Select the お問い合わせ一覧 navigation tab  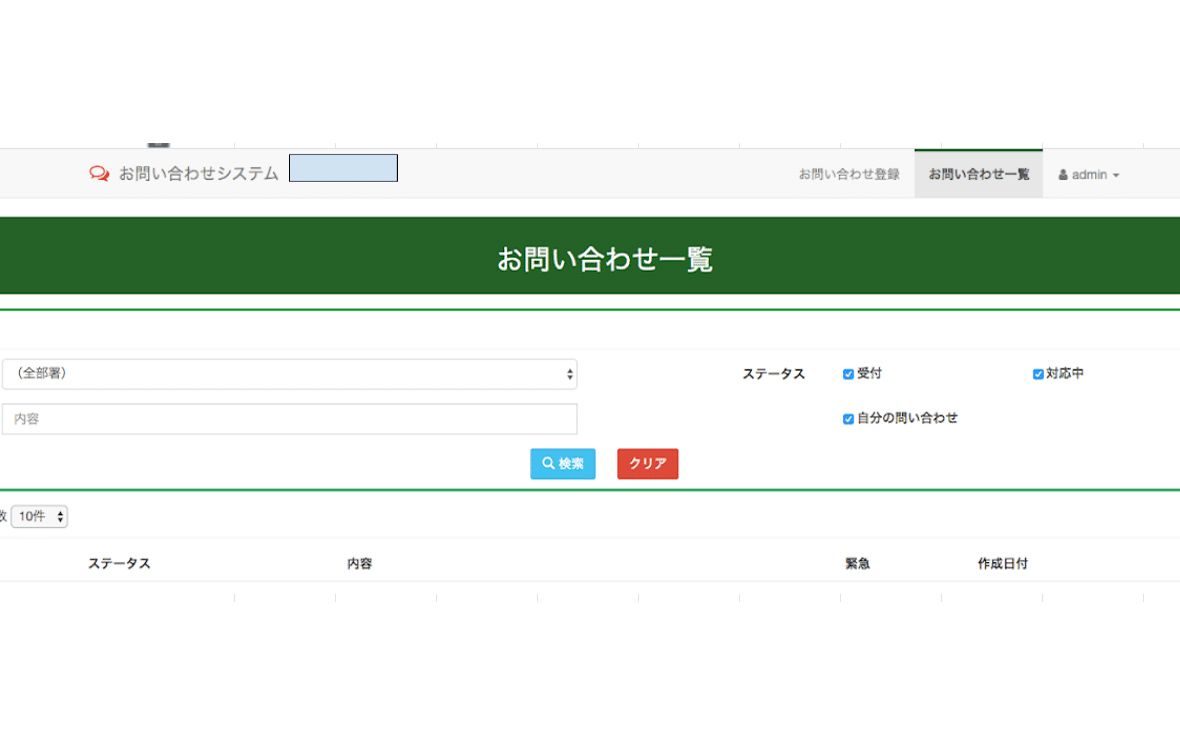tap(978, 174)
